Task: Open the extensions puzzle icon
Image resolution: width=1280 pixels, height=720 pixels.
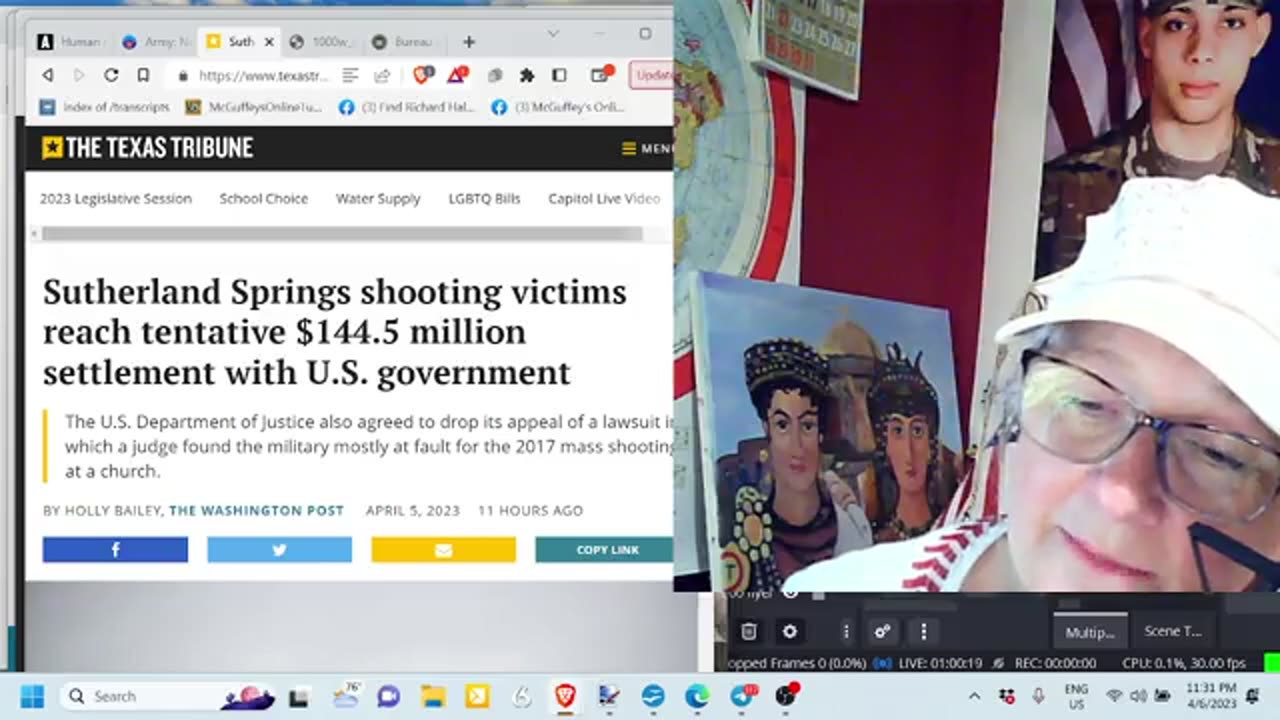Action: point(527,75)
